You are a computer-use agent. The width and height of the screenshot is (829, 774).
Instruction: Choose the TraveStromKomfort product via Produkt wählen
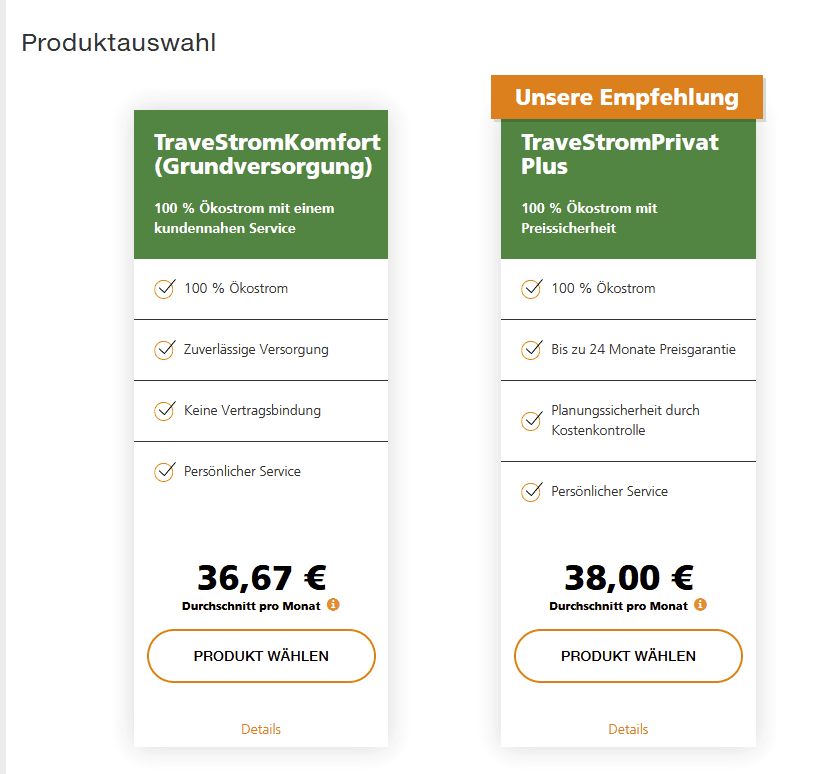[261, 656]
